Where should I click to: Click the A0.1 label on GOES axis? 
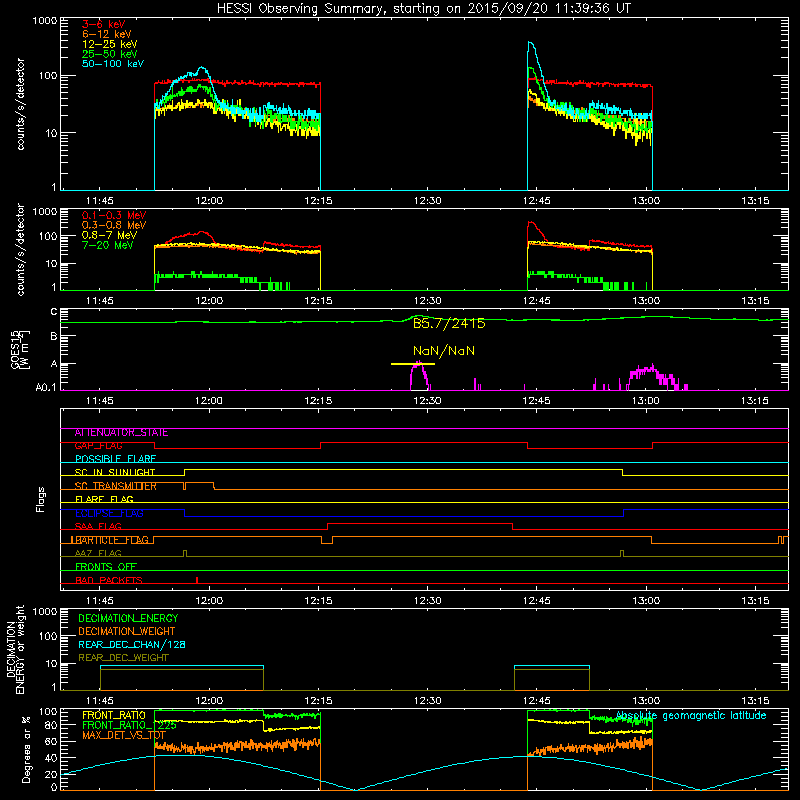point(46,388)
